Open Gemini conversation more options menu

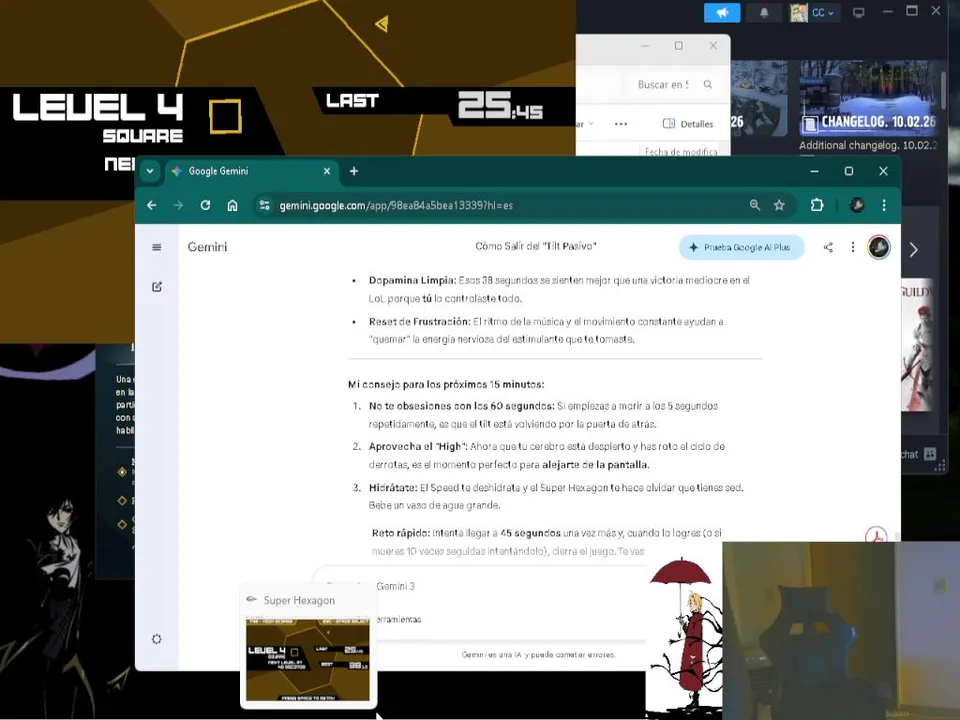tap(853, 247)
